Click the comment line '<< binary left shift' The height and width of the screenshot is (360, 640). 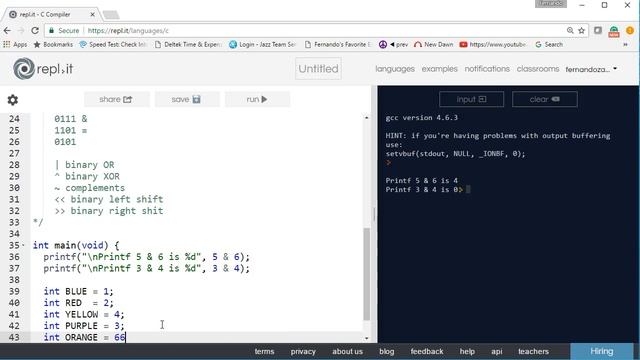click(109, 199)
